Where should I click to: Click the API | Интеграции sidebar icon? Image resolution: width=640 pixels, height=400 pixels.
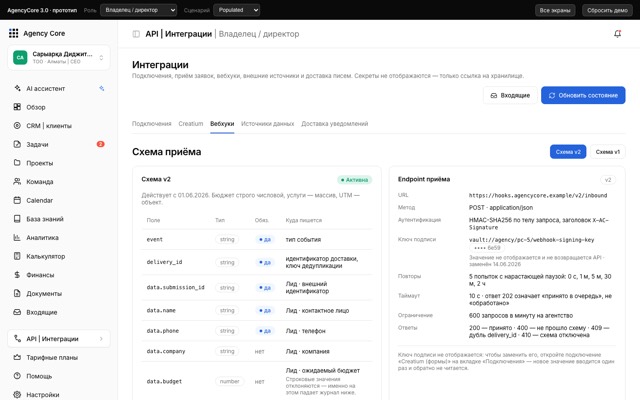17,339
